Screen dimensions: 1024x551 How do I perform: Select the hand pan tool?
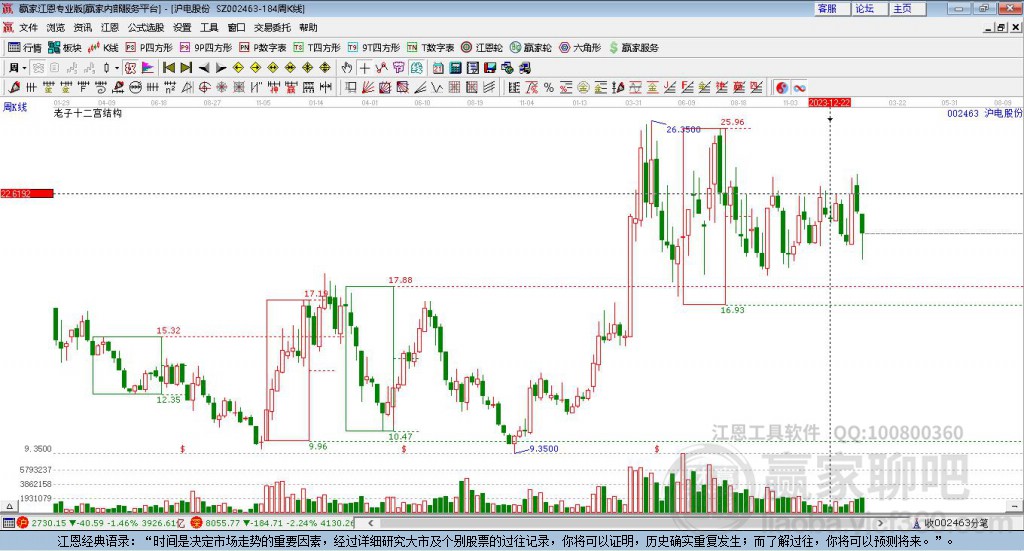(346, 68)
